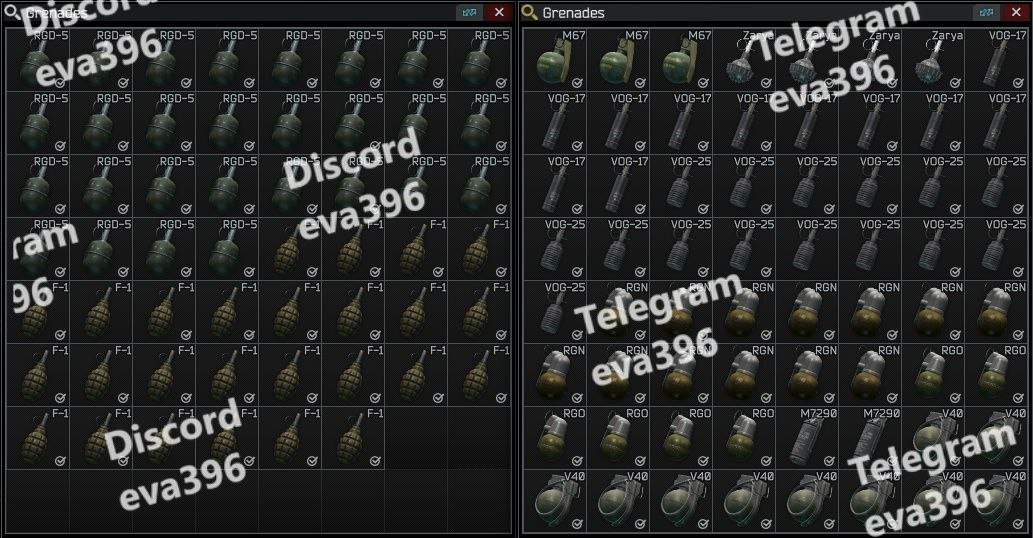Click the Grenades title of the right window
The width and height of the screenshot is (1033, 538).
click(x=573, y=13)
